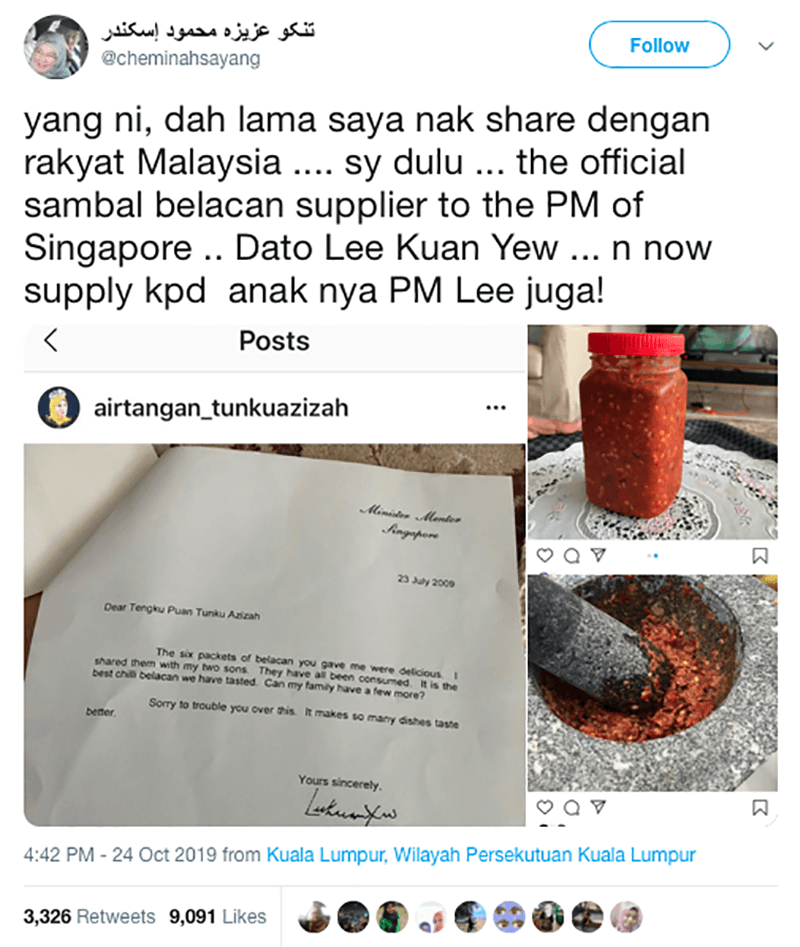
Task: Share the sambal jar photo via send icon
Action: point(598,555)
